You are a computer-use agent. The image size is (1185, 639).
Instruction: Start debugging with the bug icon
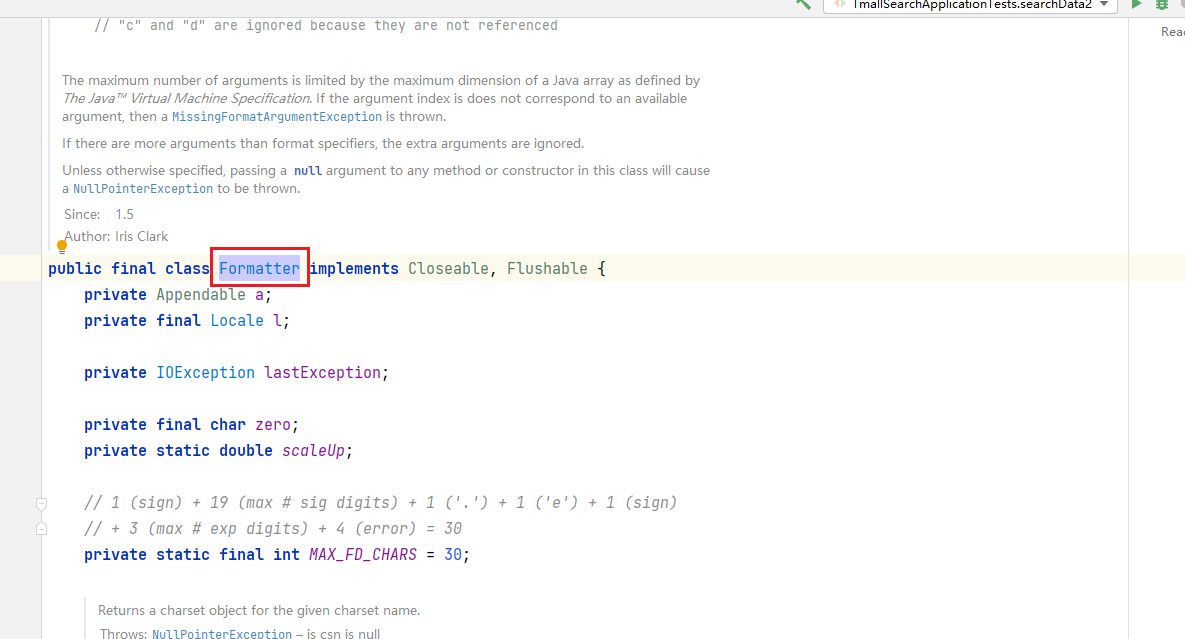coord(1162,5)
